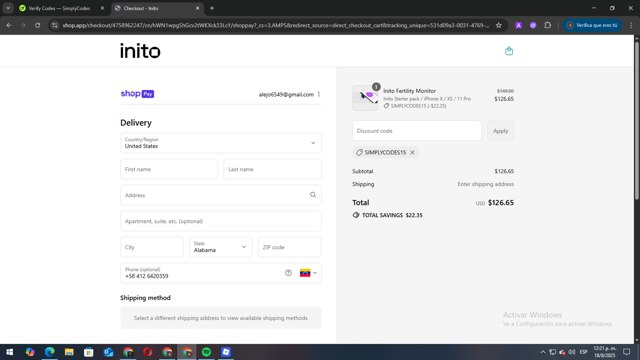Open the notification center icon

point(627,352)
